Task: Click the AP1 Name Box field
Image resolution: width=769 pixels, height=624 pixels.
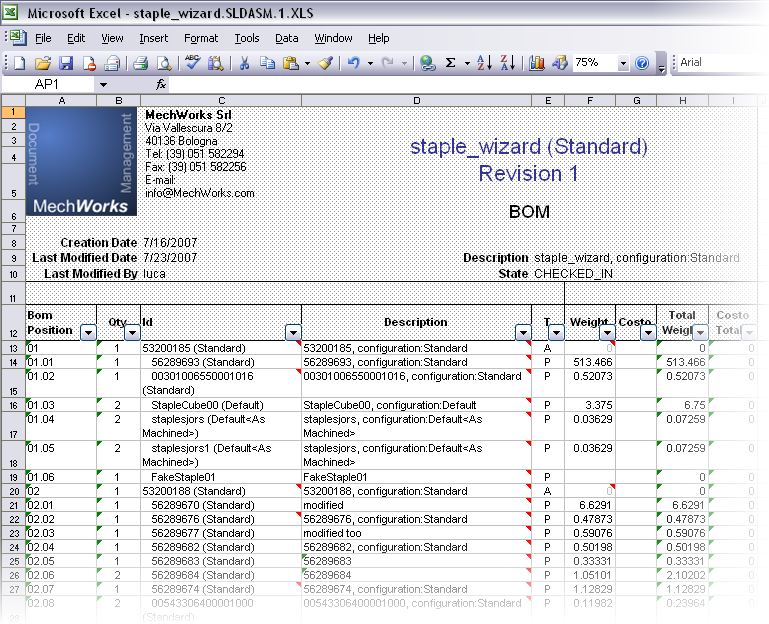Action: (49, 85)
